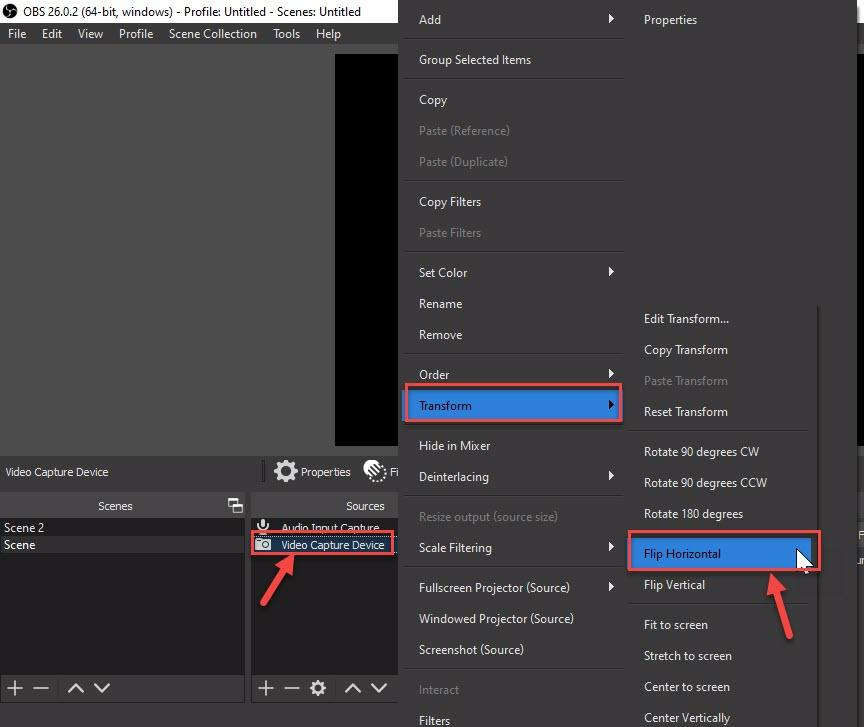Viewport: 864px width, 727px height.
Task: Expand the Add submenu arrow
Action: point(611,19)
